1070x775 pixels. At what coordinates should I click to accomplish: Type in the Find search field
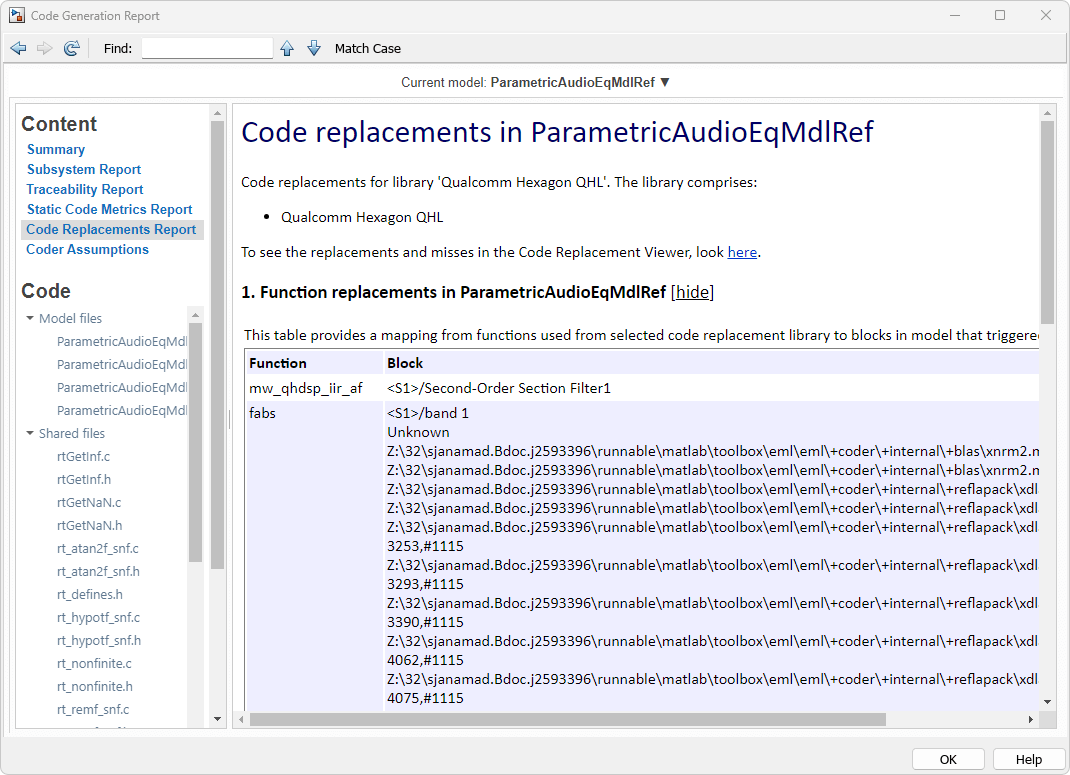(x=207, y=48)
